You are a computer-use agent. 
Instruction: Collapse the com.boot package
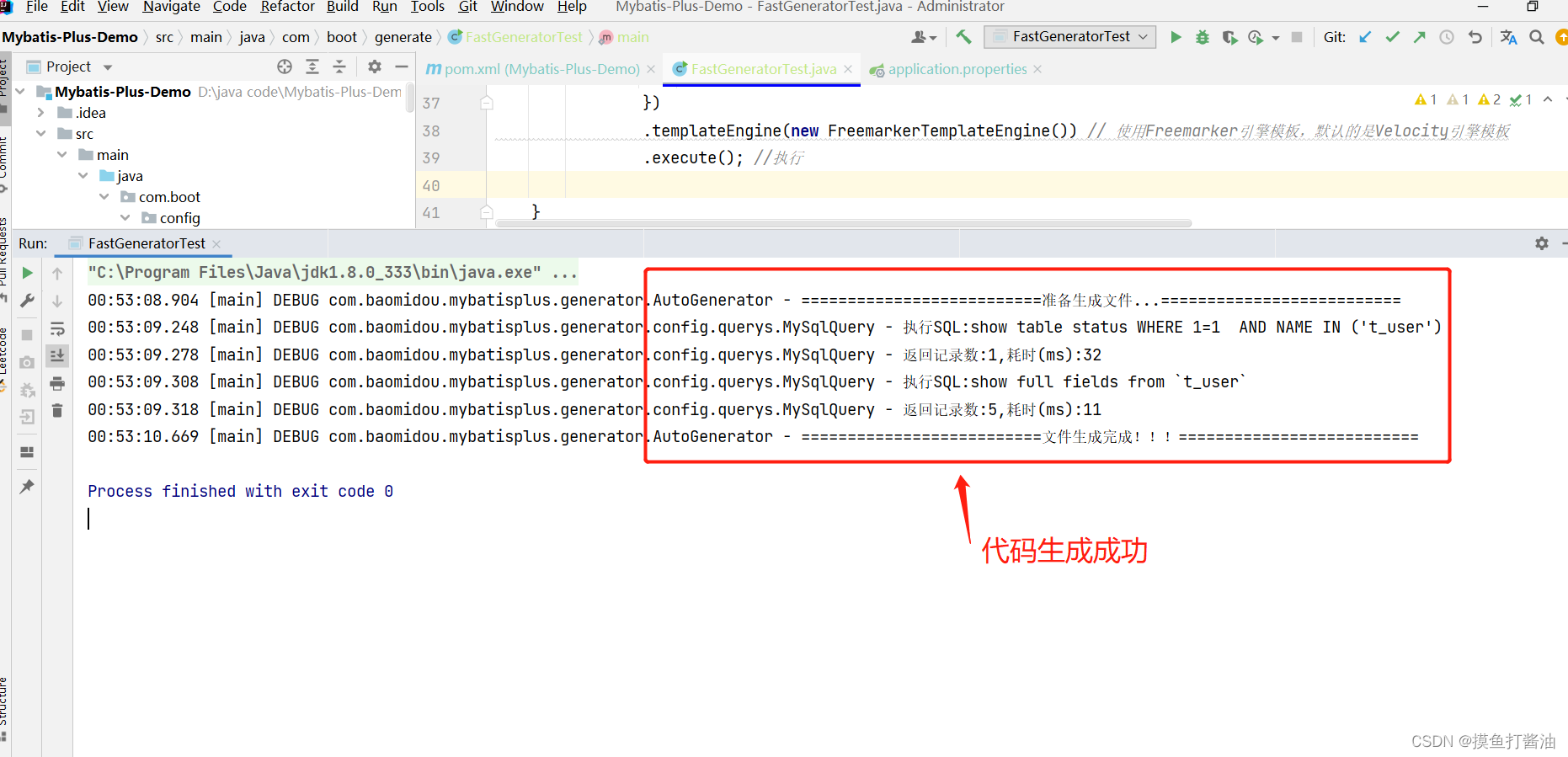point(104,196)
